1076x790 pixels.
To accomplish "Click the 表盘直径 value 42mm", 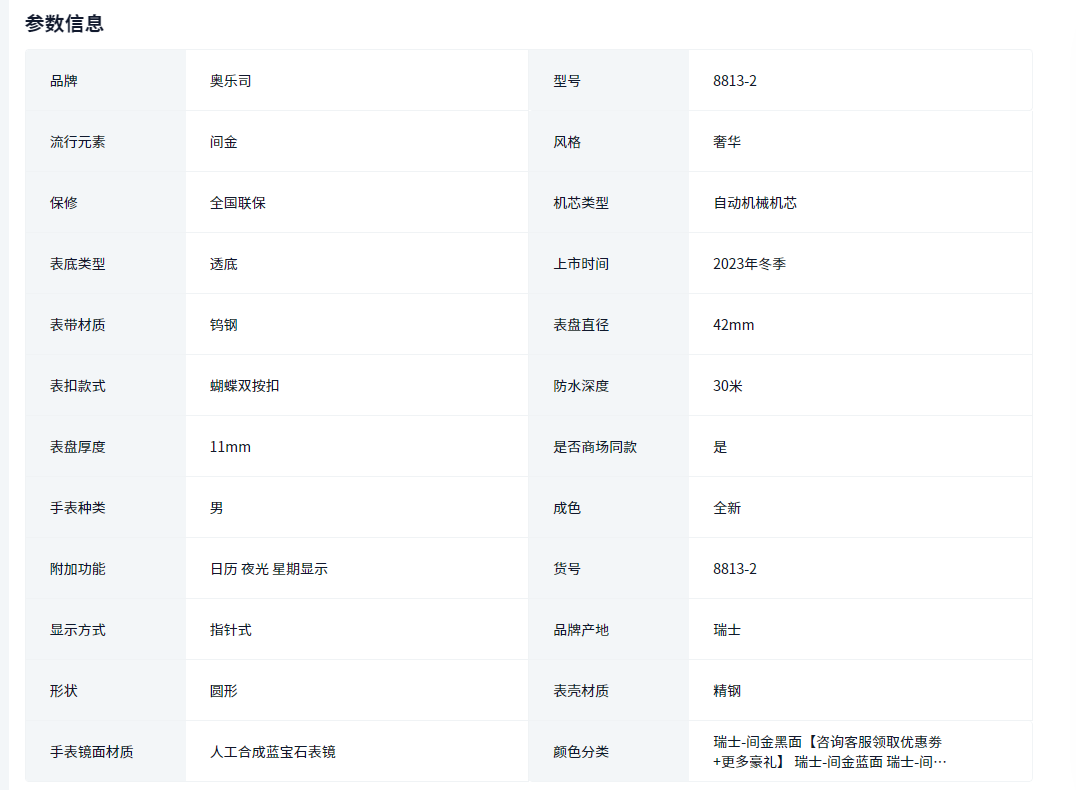I will pyautogui.click(x=734, y=325).
